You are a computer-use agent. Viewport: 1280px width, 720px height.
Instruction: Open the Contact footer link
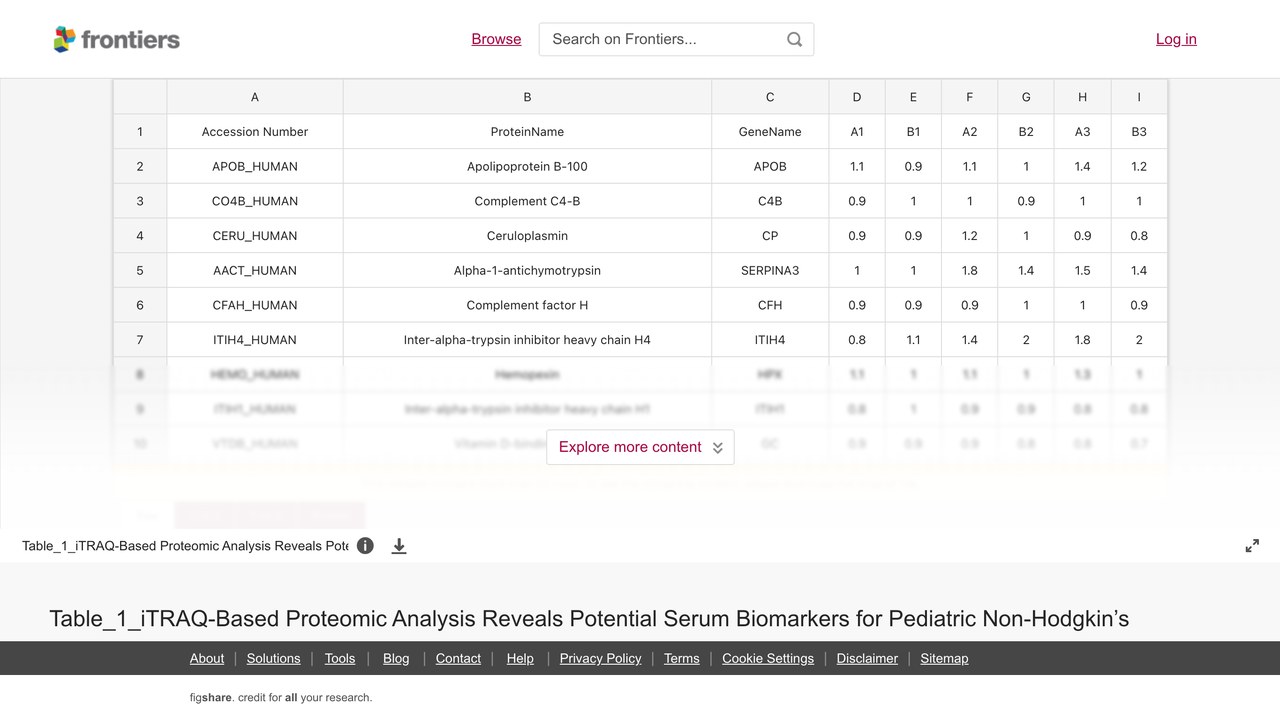click(458, 658)
